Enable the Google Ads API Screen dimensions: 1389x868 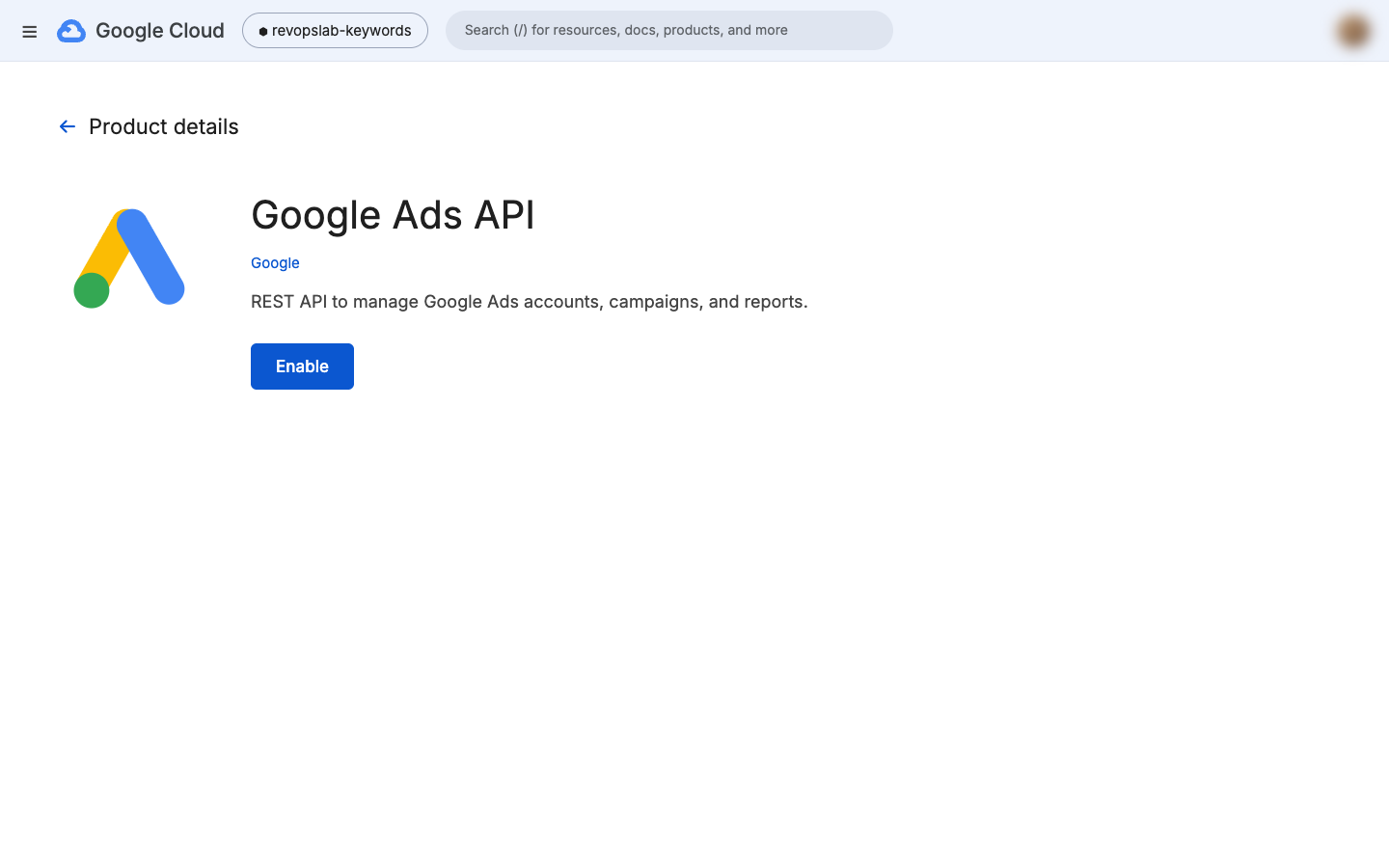pos(302,366)
